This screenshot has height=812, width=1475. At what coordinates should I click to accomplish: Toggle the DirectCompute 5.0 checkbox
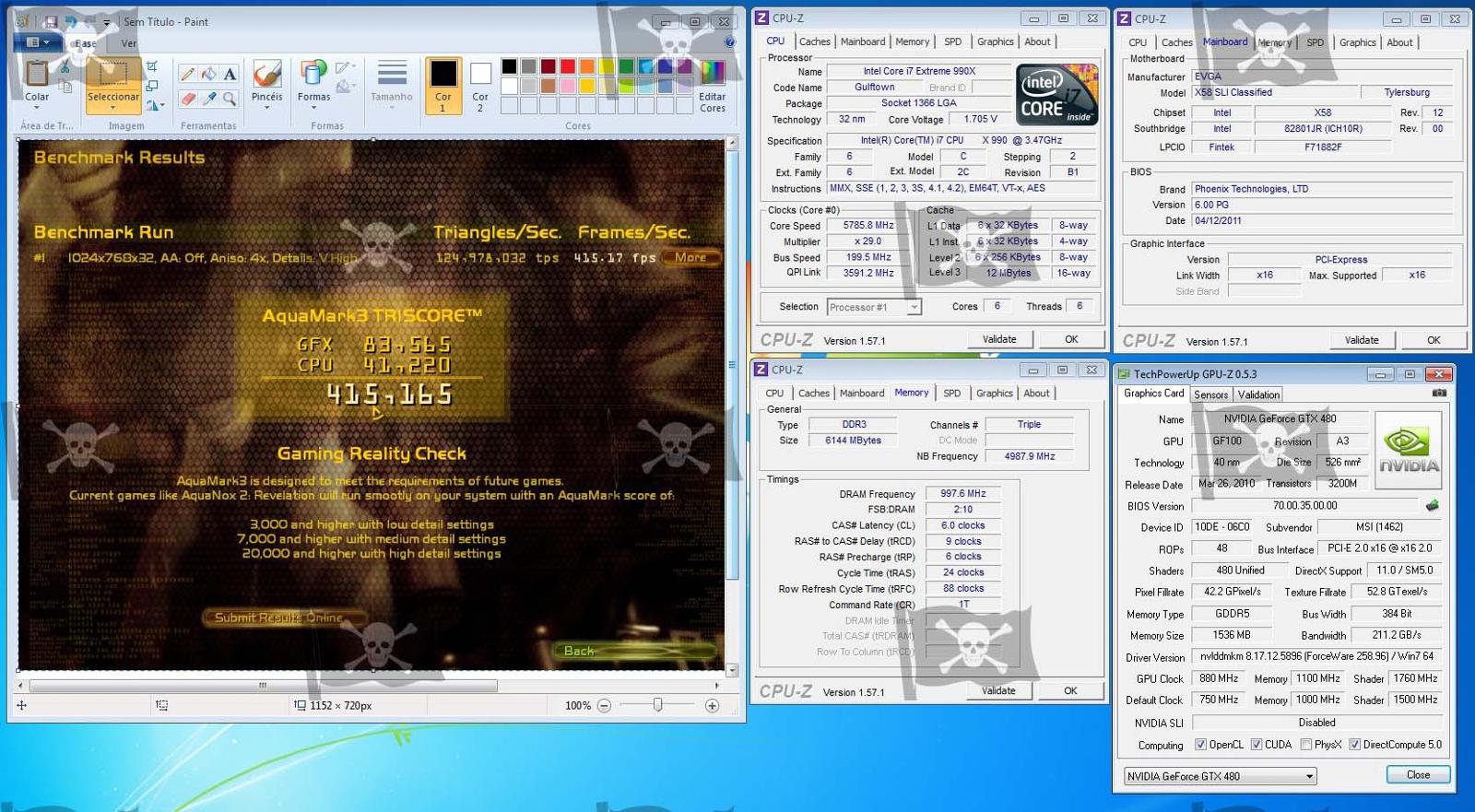[1354, 745]
